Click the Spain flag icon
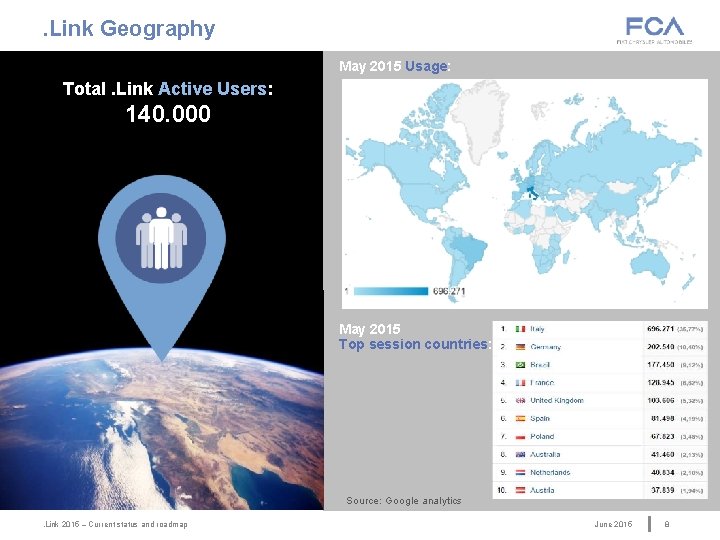 [520, 418]
